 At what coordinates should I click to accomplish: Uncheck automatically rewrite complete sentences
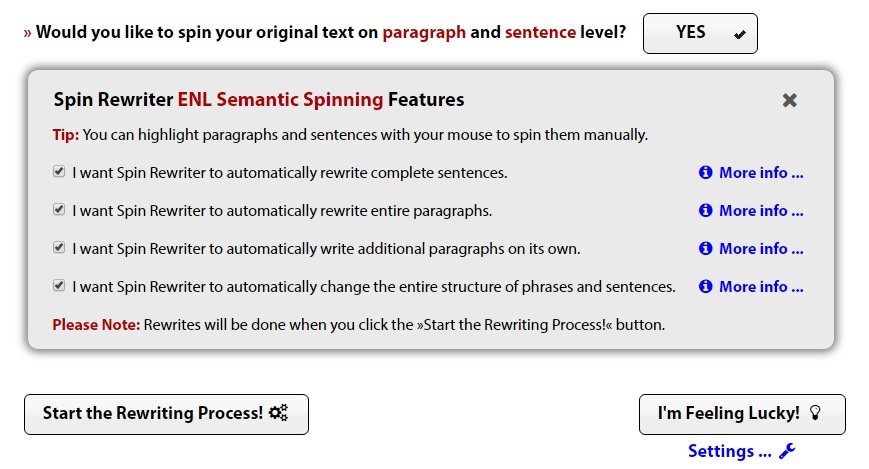tap(59, 172)
